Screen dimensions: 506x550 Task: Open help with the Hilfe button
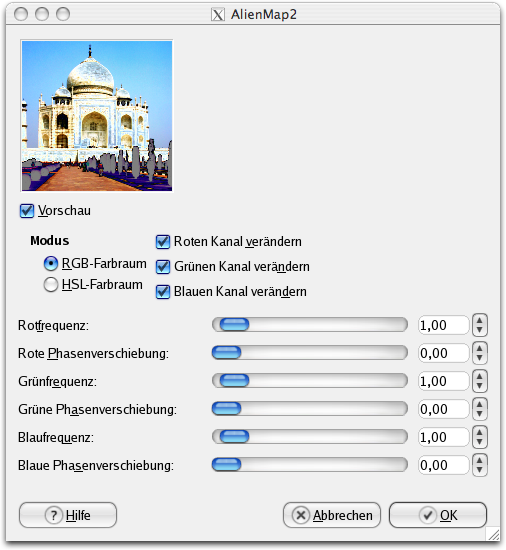point(68,515)
